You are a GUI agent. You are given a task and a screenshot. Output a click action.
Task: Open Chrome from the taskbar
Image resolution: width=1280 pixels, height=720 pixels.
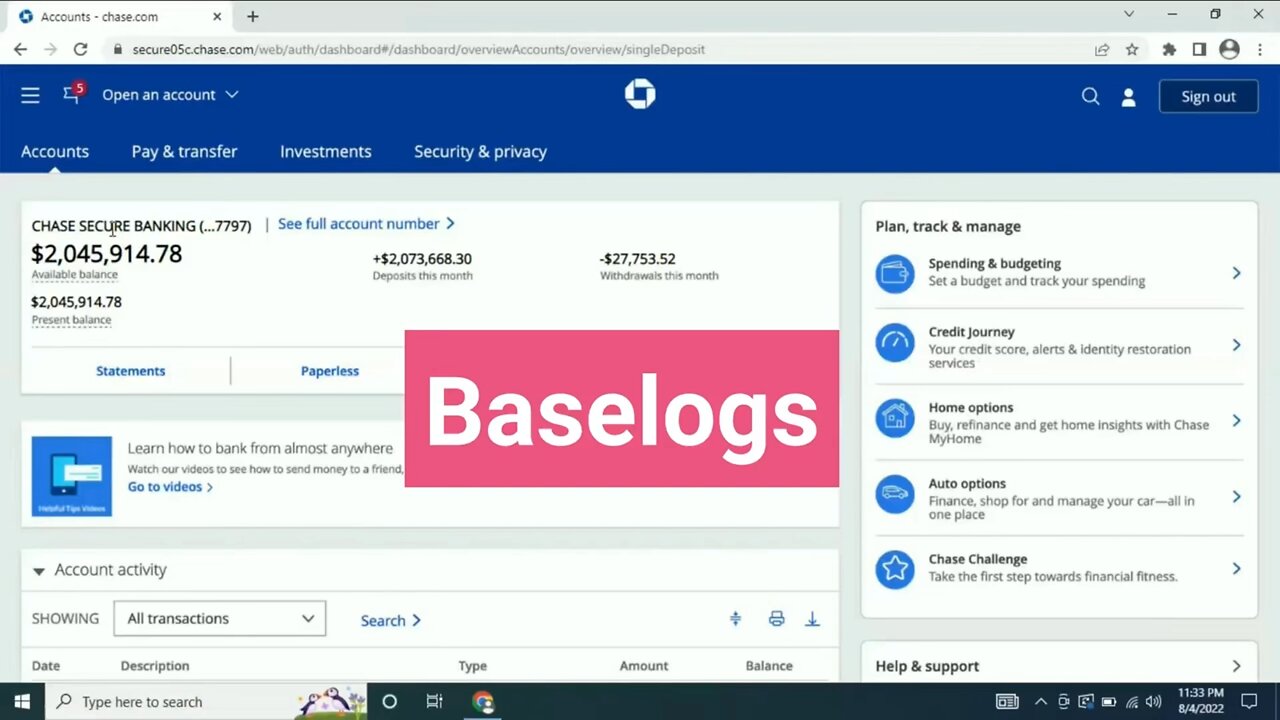tap(484, 702)
